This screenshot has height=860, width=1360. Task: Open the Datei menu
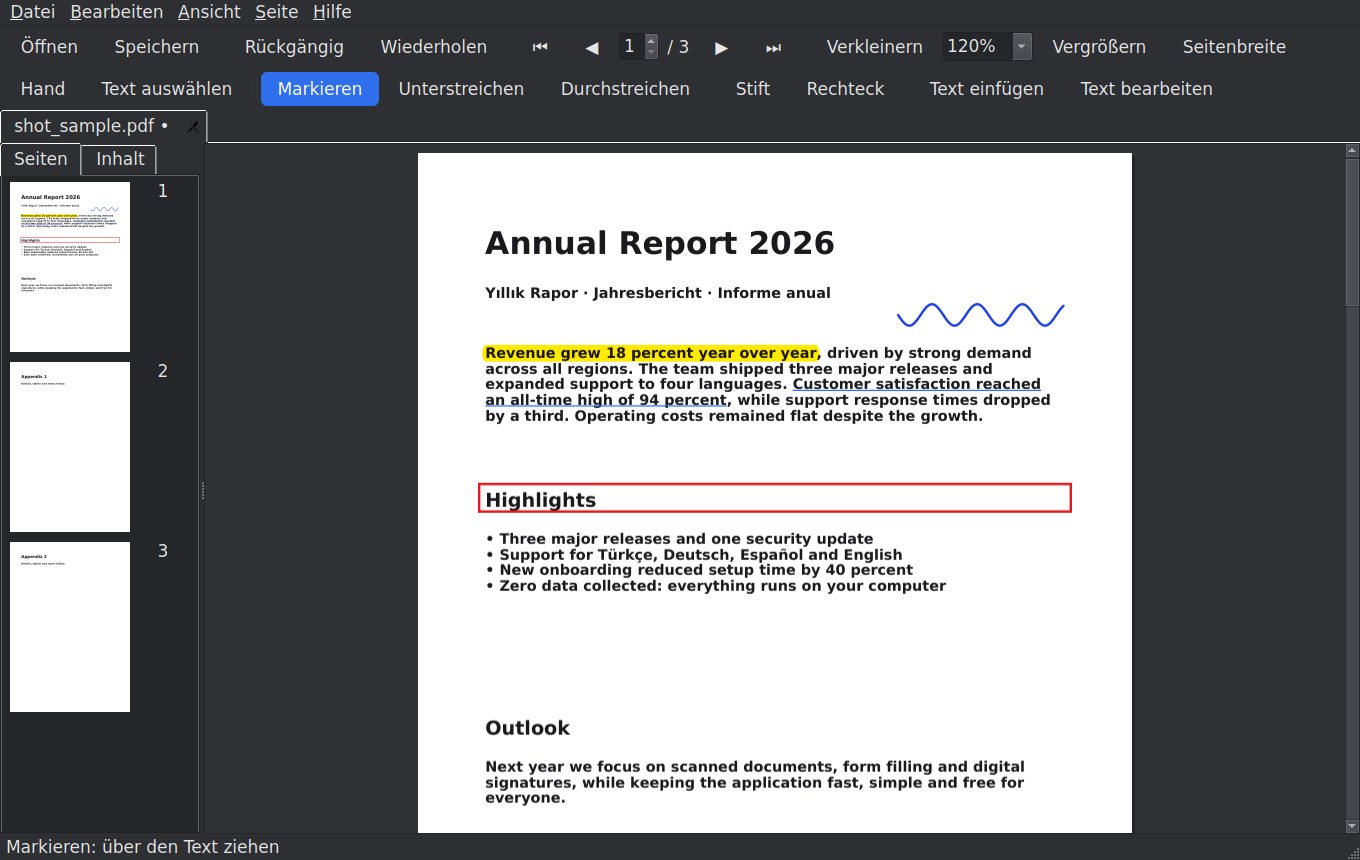coord(32,12)
